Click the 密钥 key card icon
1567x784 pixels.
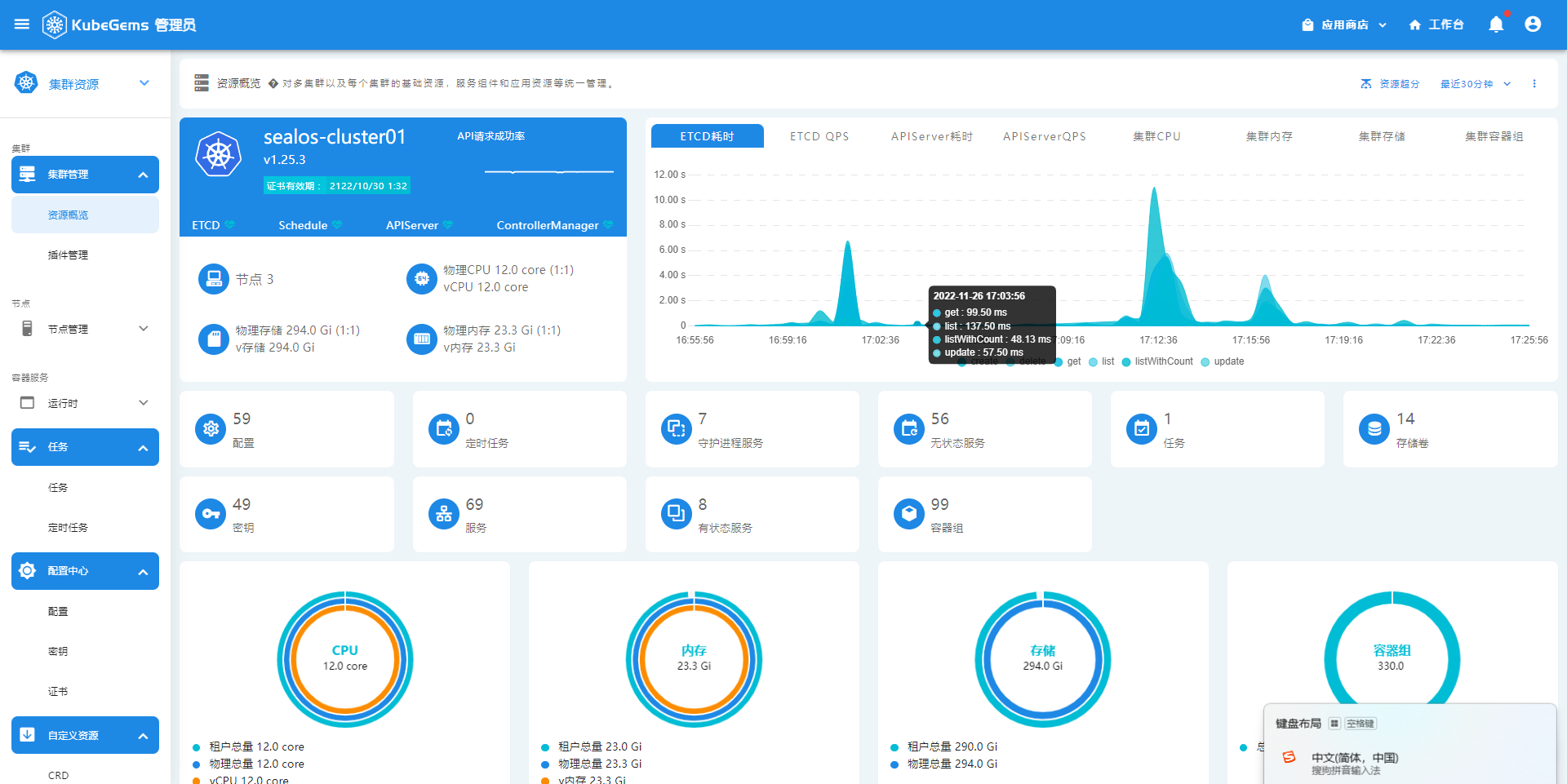(x=211, y=514)
